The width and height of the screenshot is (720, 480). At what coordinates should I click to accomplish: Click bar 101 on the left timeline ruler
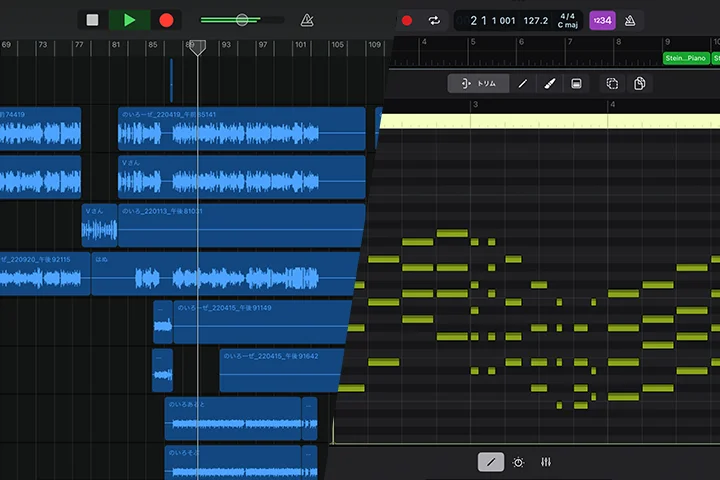pos(300,45)
